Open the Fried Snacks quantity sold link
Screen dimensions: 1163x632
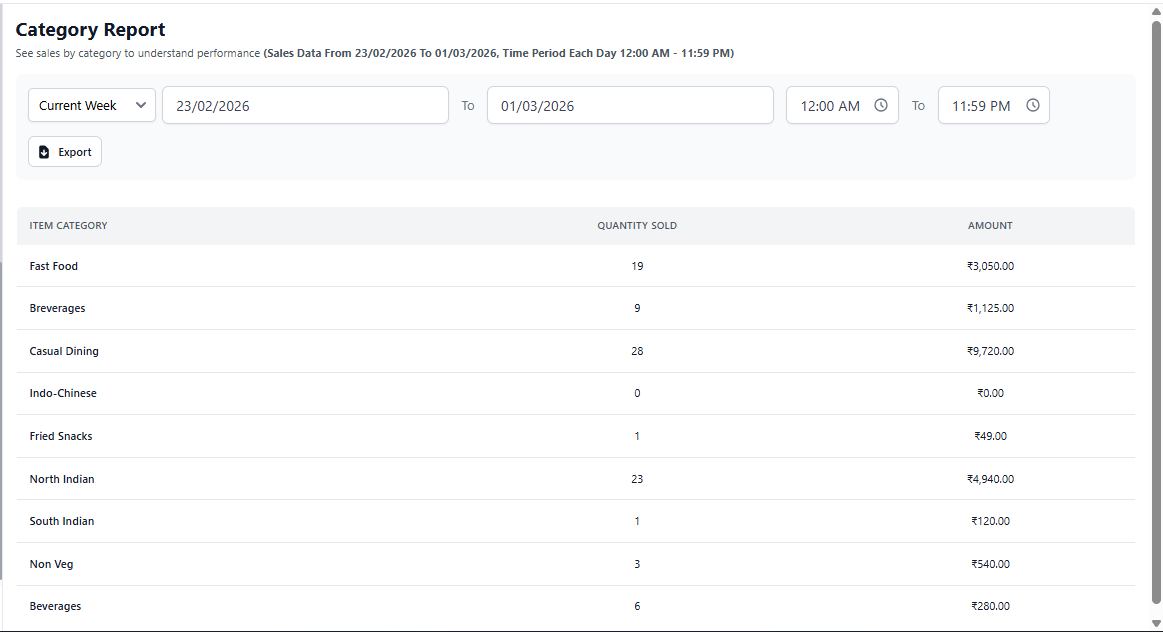637,436
